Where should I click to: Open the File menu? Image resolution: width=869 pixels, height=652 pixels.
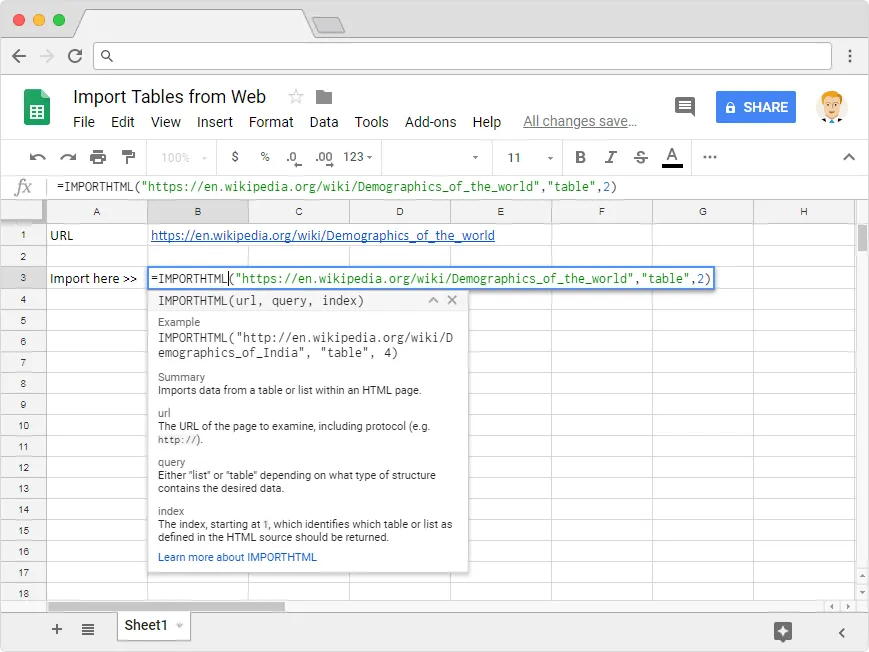(84, 122)
